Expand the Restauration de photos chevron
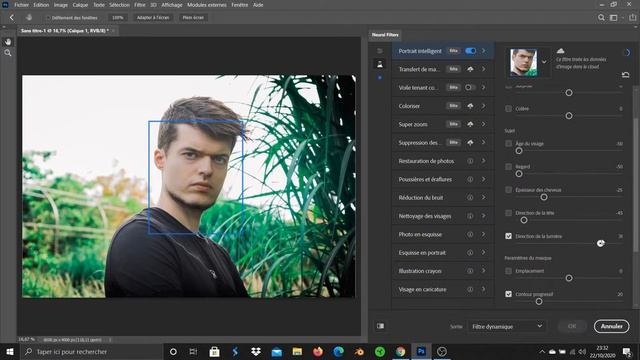 [x=484, y=161]
